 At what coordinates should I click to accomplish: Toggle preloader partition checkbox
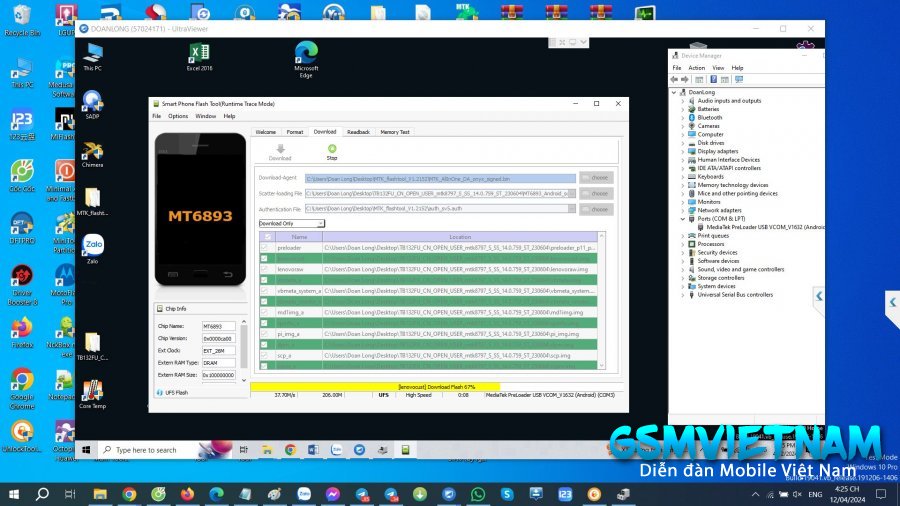[x=264, y=248]
